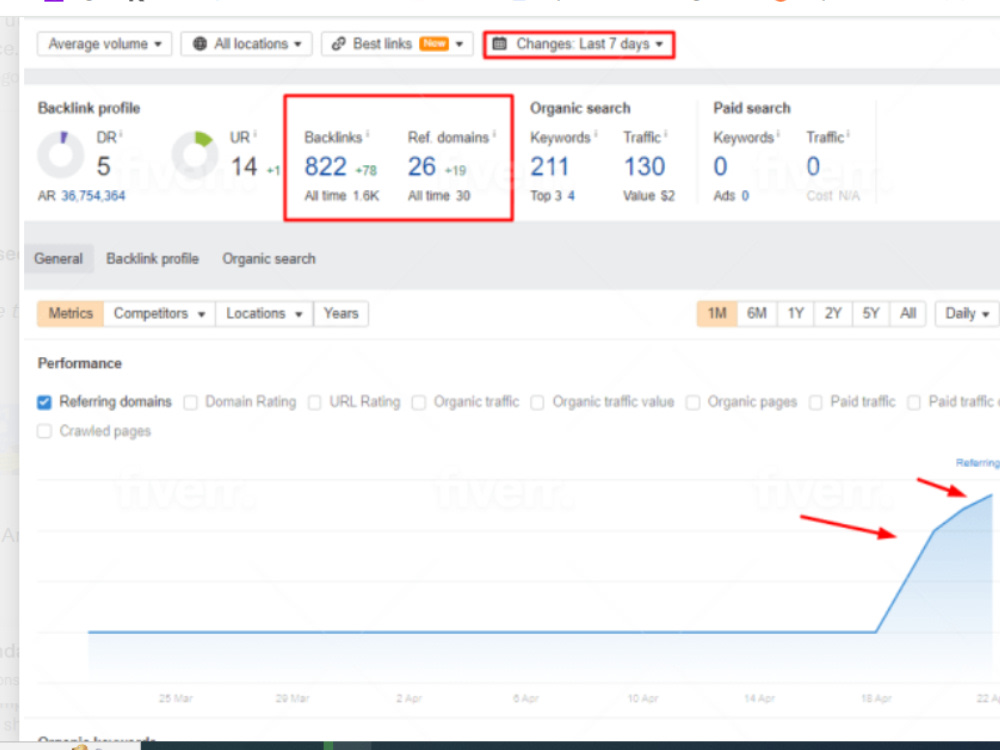1000x750 pixels.
Task: Click the calendar icon beside Changes
Action: tap(500, 44)
